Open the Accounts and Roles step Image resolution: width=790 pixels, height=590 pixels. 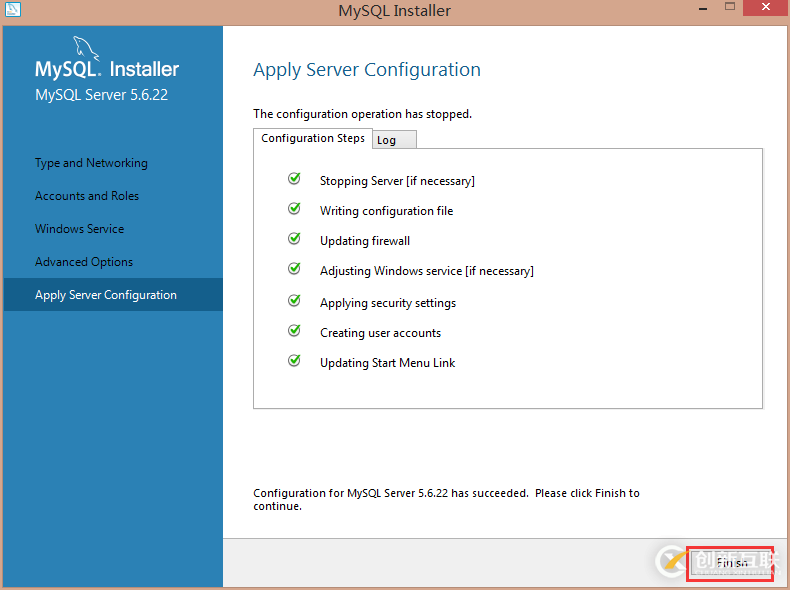click(x=87, y=196)
